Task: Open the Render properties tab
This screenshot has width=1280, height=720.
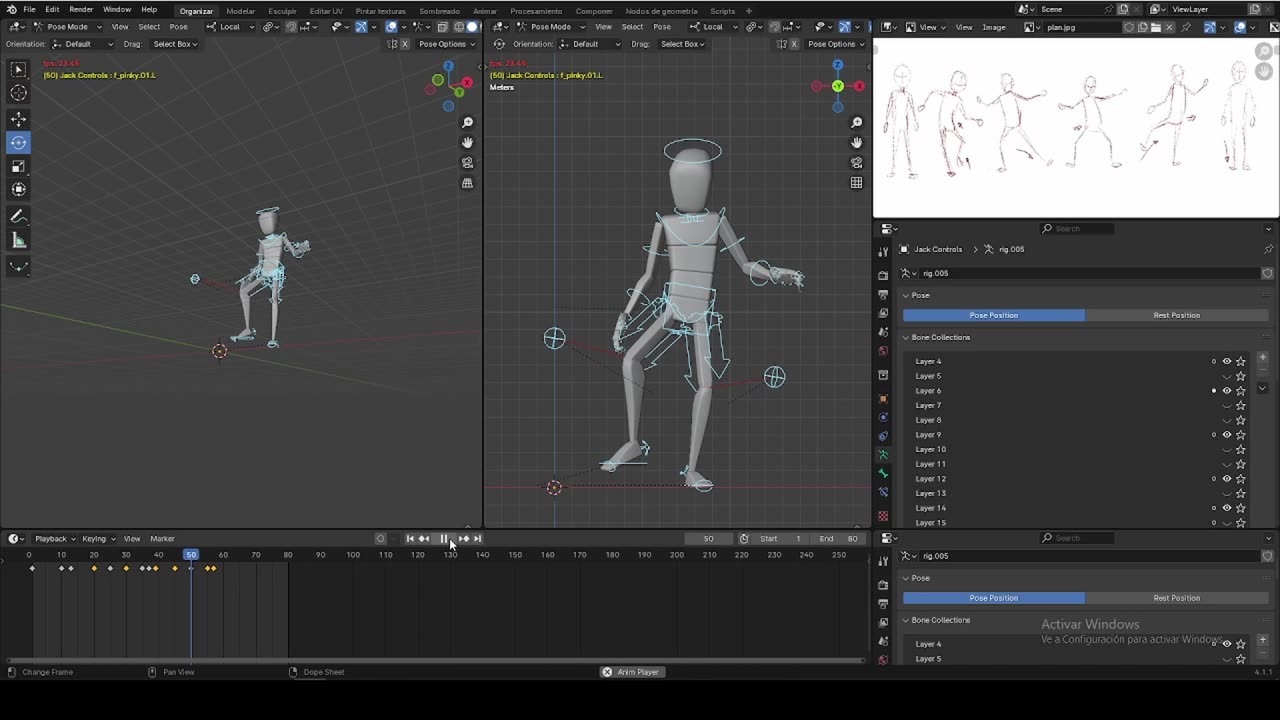Action: (883, 274)
